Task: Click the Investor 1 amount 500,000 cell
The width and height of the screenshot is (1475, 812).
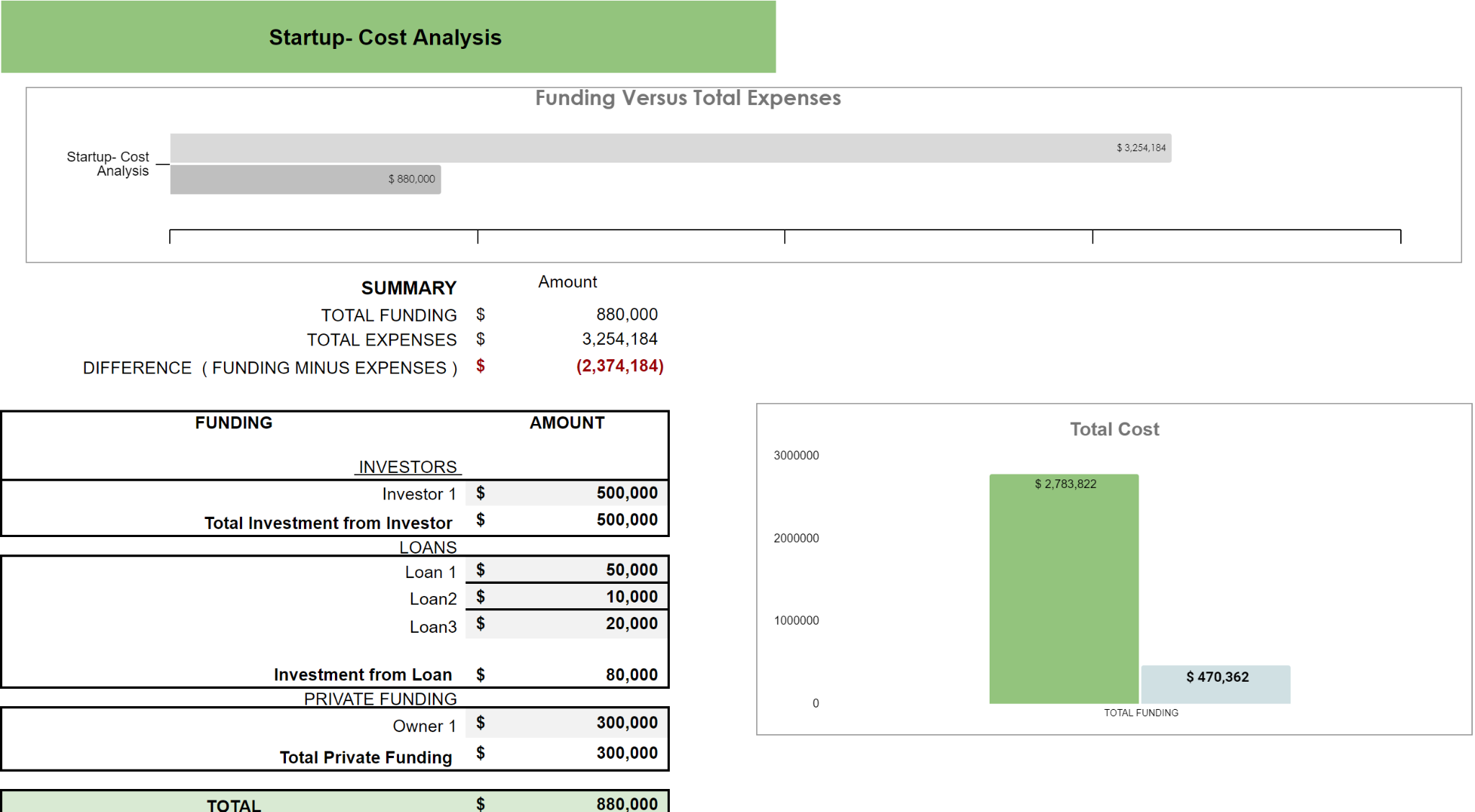Action: click(567, 493)
